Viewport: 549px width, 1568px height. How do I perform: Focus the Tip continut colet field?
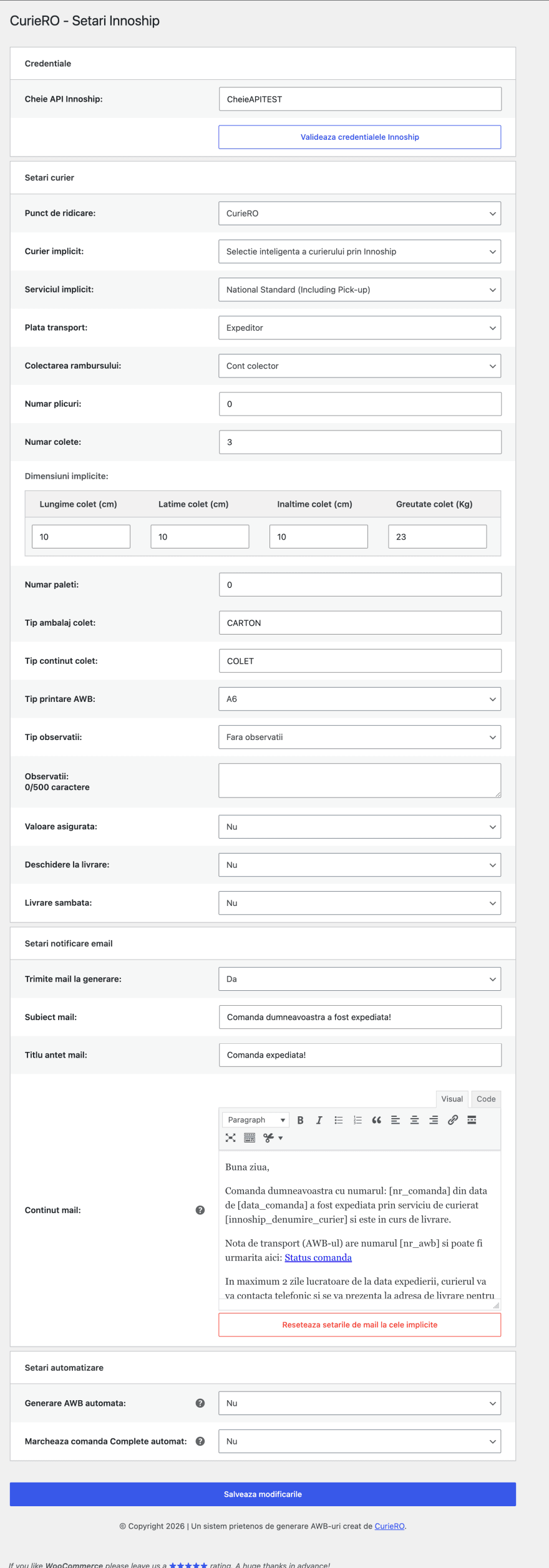tap(360, 661)
